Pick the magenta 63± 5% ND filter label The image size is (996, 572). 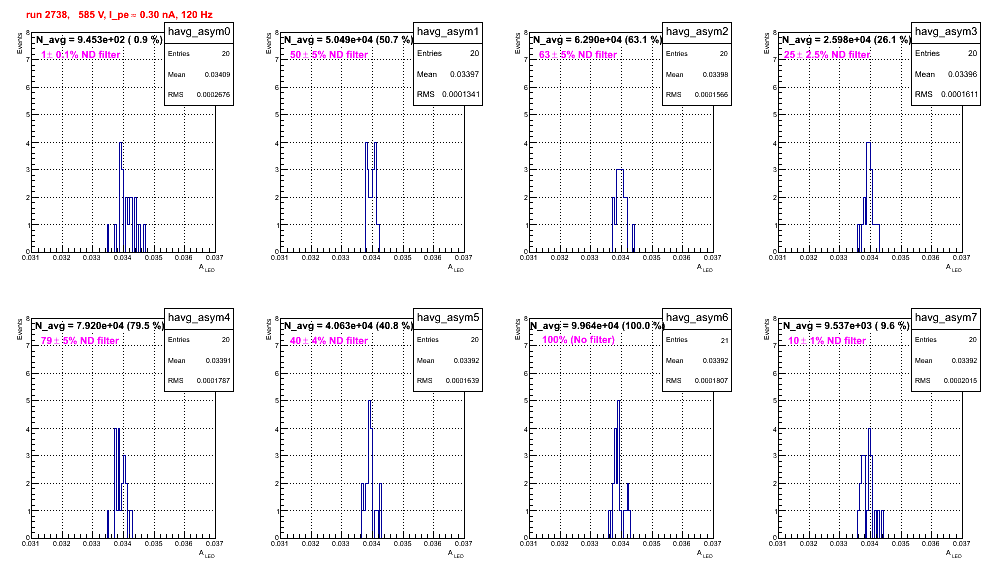[x=578, y=55]
